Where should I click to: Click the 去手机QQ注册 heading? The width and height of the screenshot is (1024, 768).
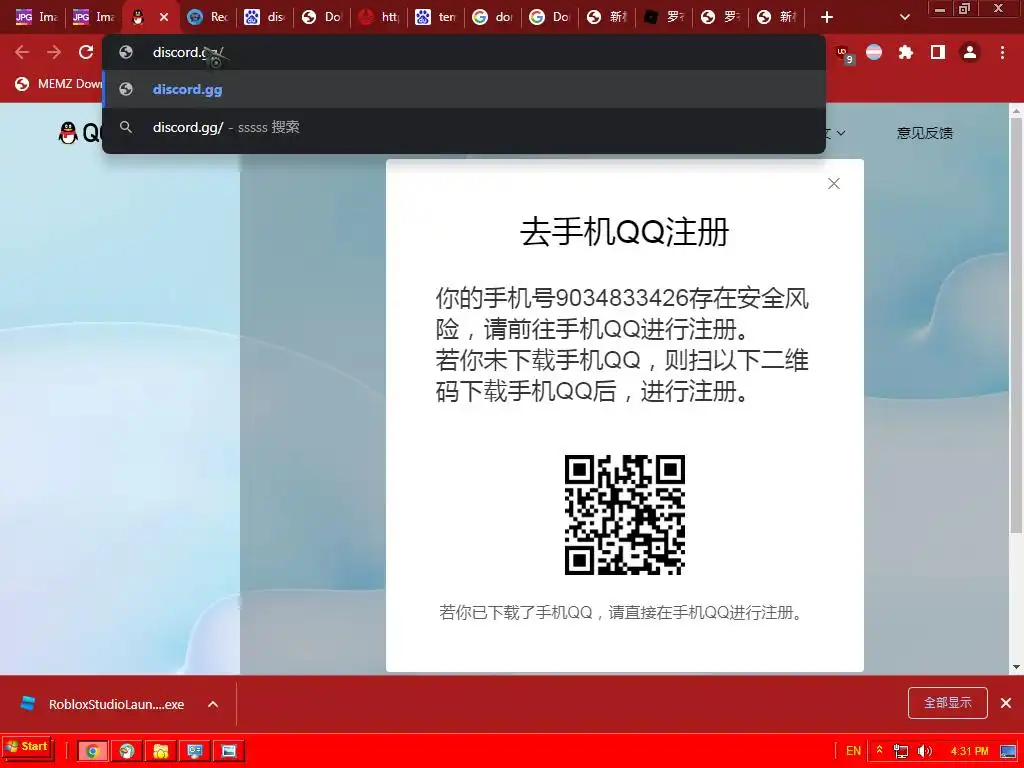pyautogui.click(x=624, y=232)
